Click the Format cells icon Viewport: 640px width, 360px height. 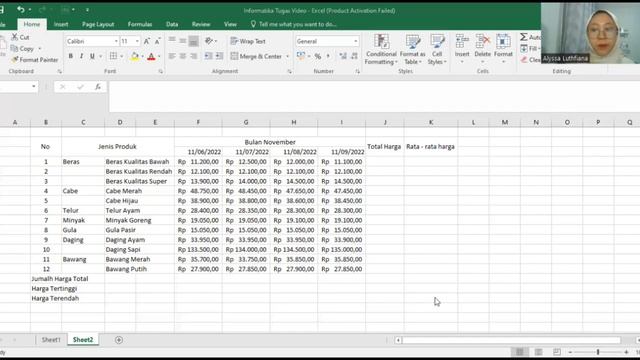pyautogui.click(x=503, y=41)
